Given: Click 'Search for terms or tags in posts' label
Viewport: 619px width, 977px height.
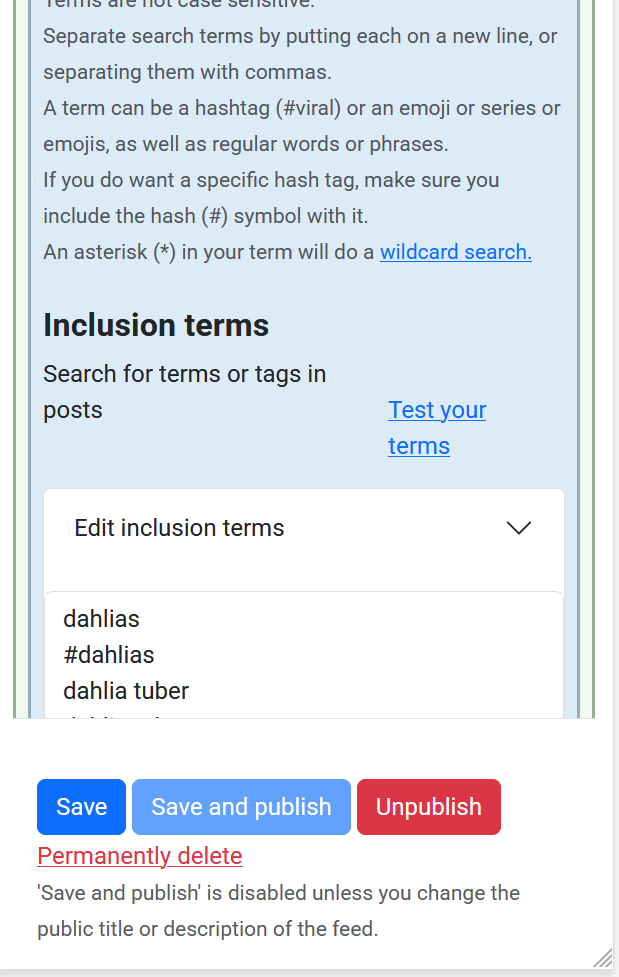Looking at the screenshot, I should [x=185, y=391].
